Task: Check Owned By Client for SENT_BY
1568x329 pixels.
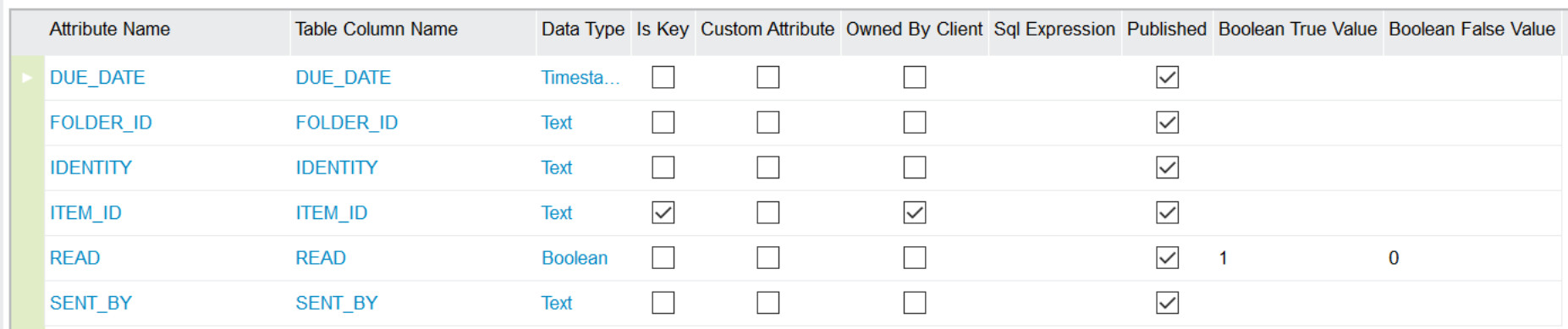Action: click(915, 303)
